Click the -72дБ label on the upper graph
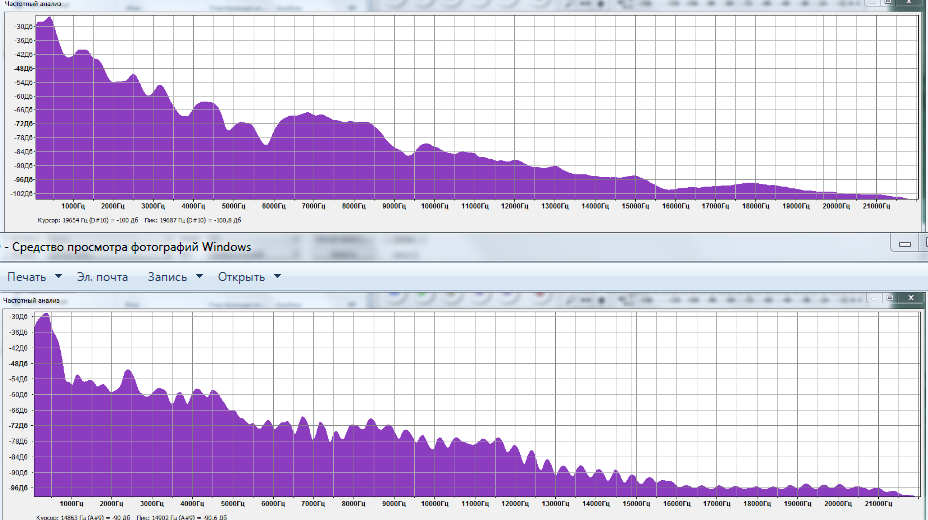 24,124
